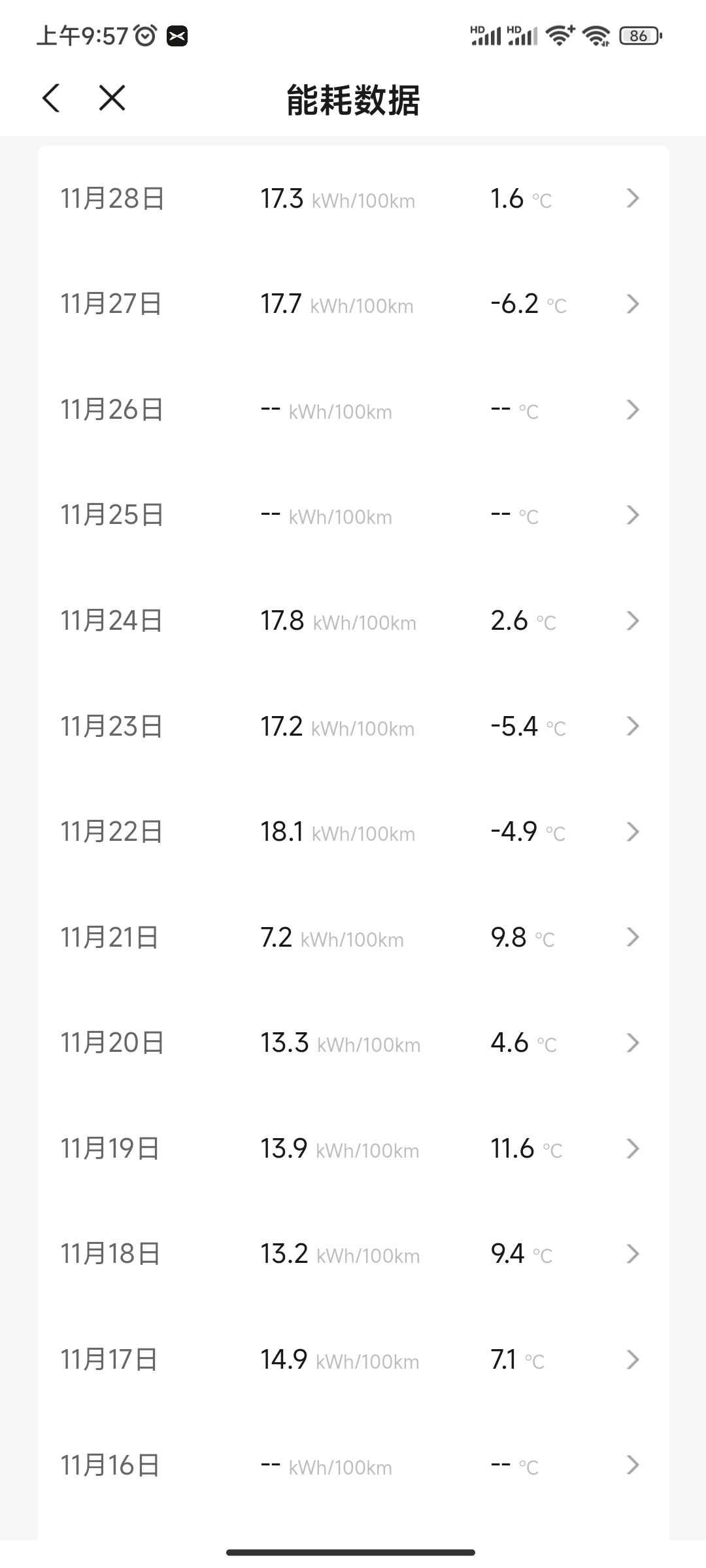The image size is (706, 1568).
Task: Open chevron on 11月17日 row
Action: (x=632, y=1360)
